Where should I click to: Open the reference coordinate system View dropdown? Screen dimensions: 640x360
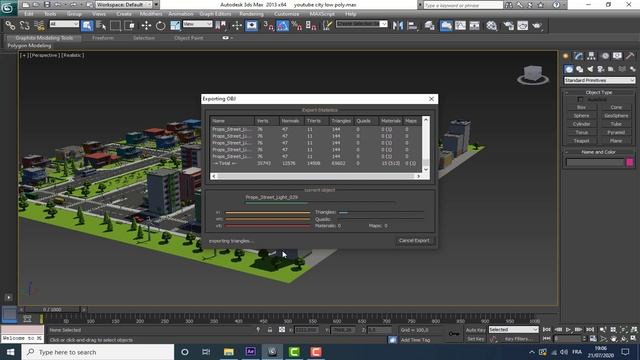tap(198, 24)
